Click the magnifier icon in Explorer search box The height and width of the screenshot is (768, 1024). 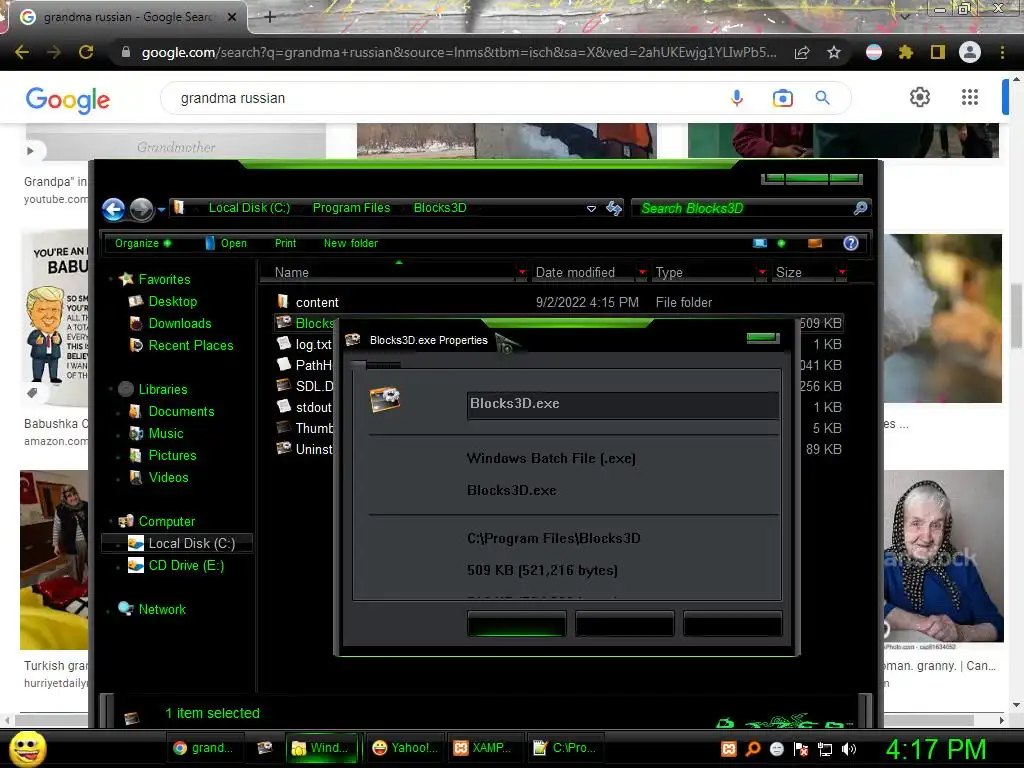click(861, 208)
